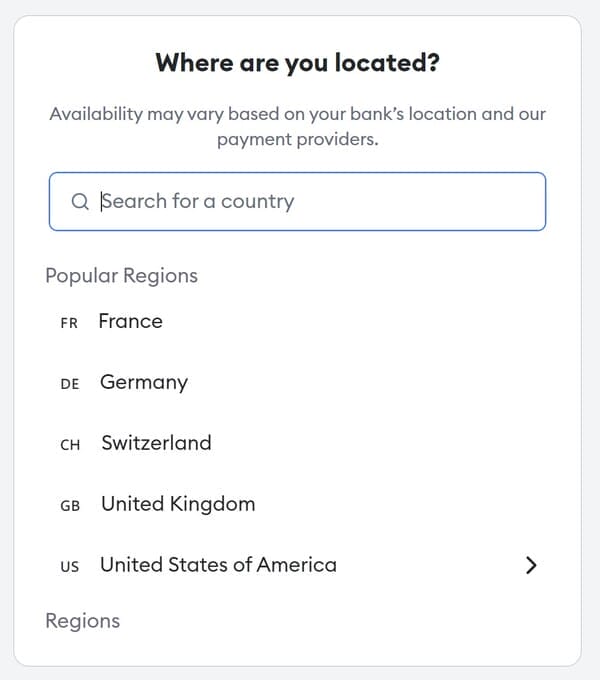Click the Popular Regions section heading
Viewport: 600px width, 680px height.
click(x=122, y=276)
